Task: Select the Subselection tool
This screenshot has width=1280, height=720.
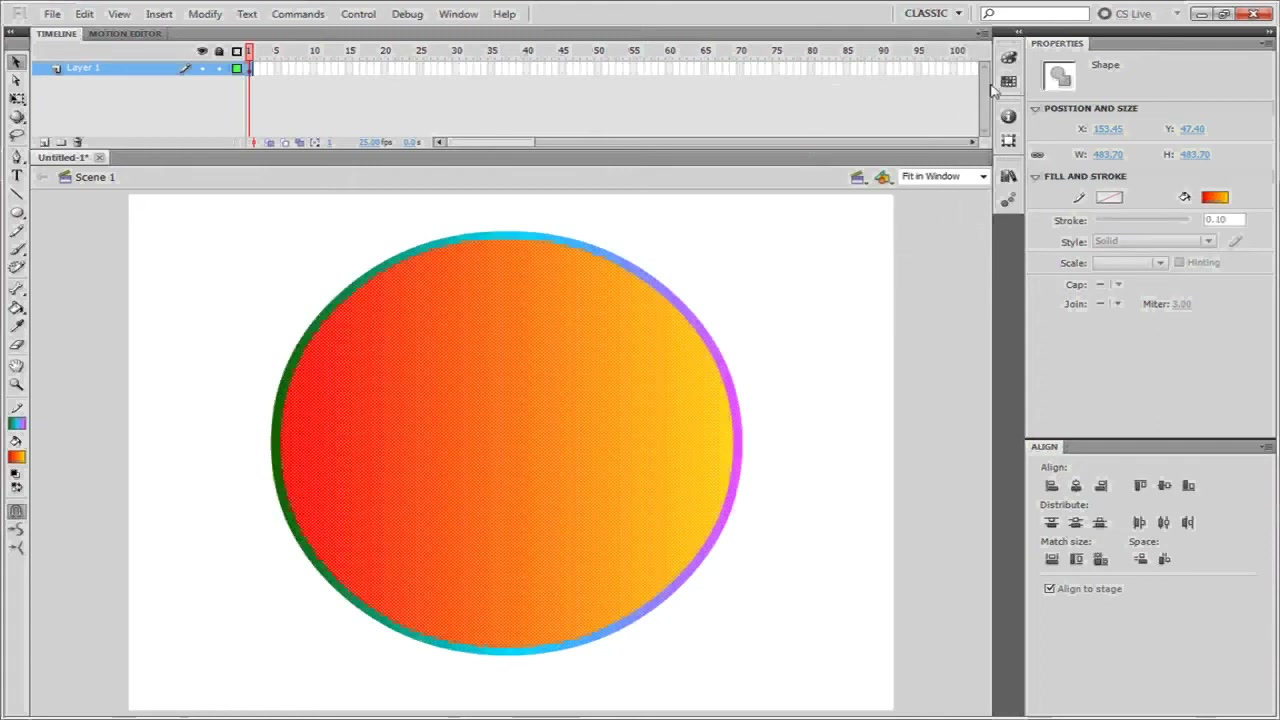Action: point(16,80)
